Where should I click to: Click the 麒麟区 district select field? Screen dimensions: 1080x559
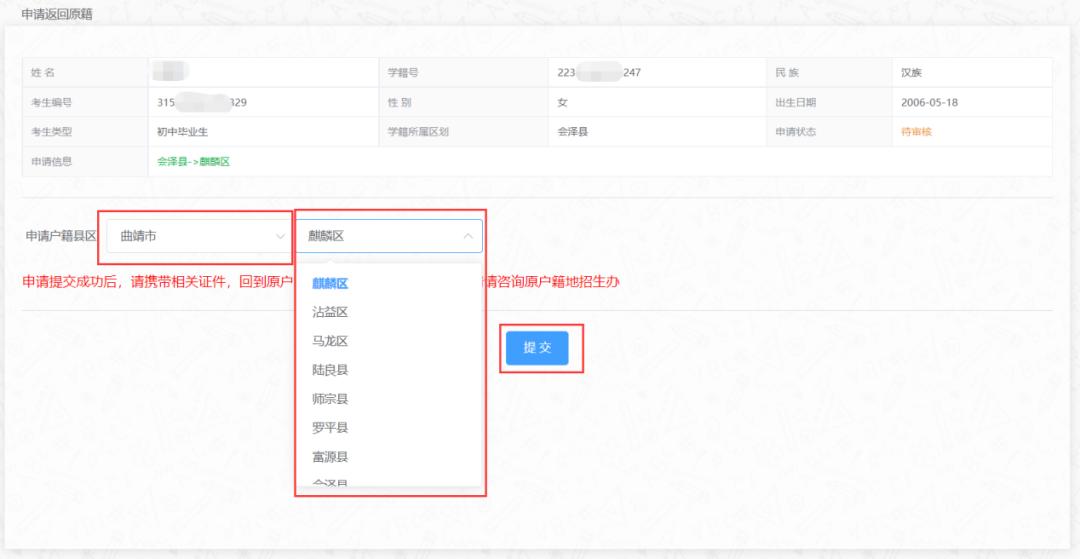click(380, 237)
